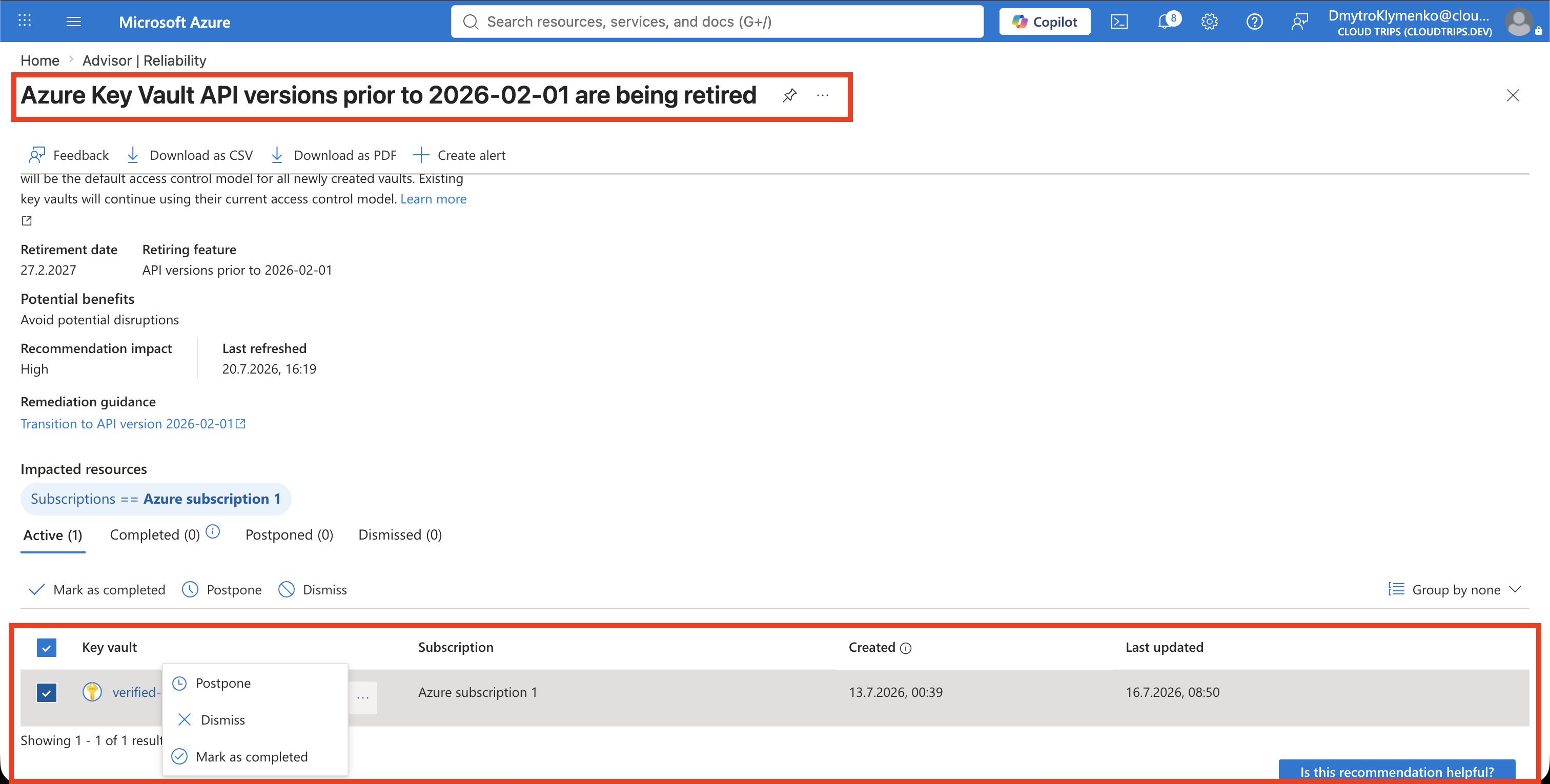Image resolution: width=1550 pixels, height=784 pixels.
Task: Choose Dismiss from the context menu
Action: 255,719
